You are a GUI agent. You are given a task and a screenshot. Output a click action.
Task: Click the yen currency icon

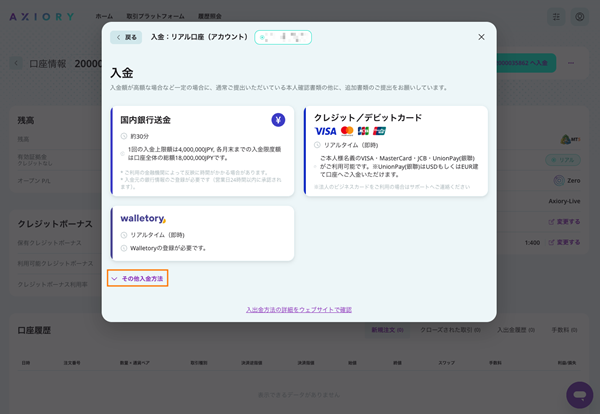click(278, 120)
